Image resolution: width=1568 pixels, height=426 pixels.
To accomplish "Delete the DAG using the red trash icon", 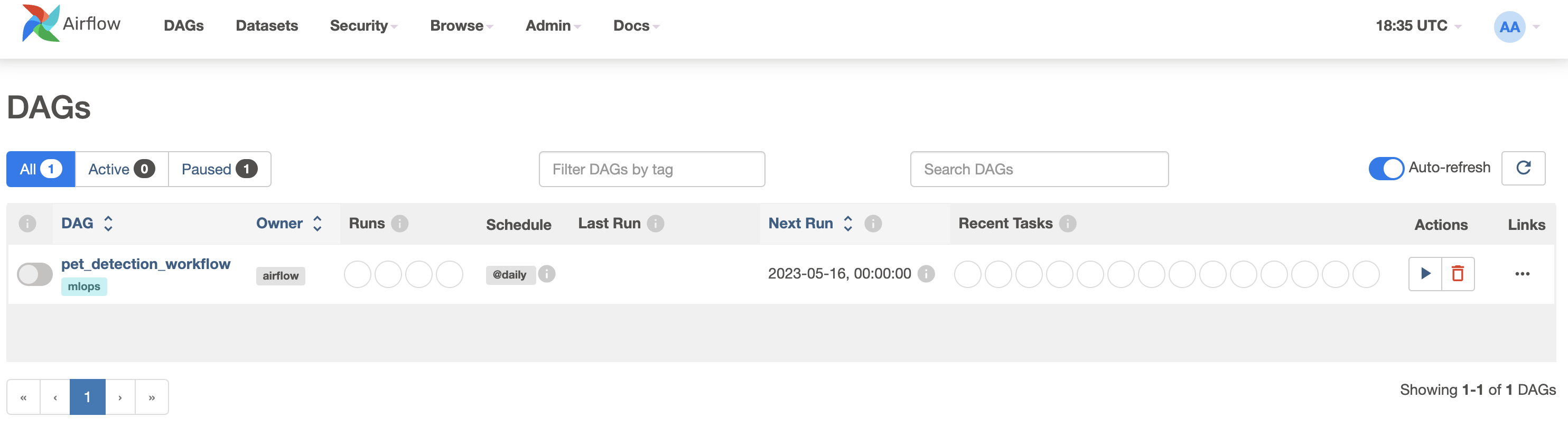I will pyautogui.click(x=1457, y=274).
